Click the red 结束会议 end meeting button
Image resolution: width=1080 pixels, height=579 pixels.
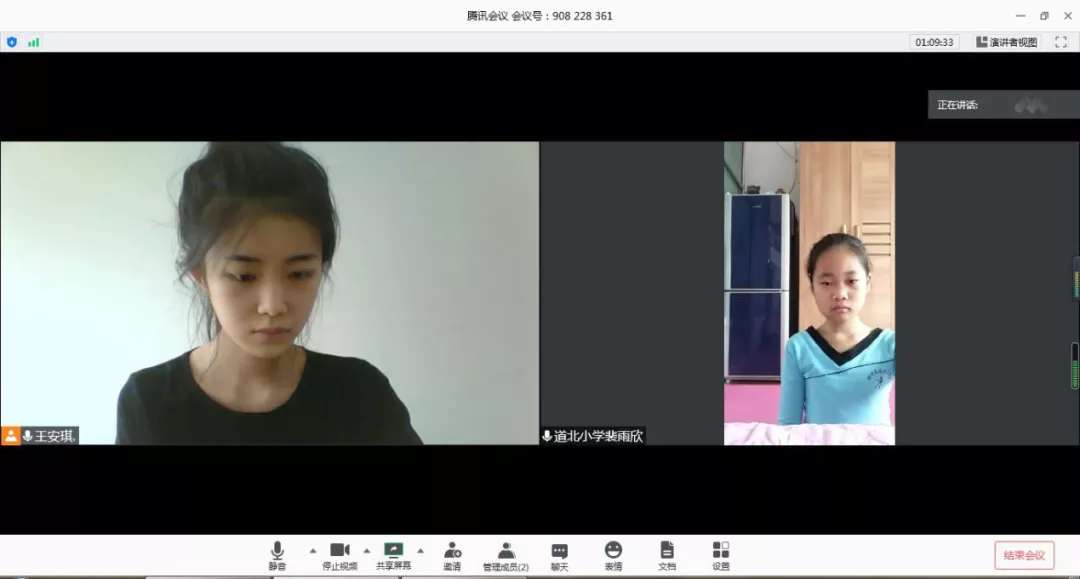click(1024, 555)
